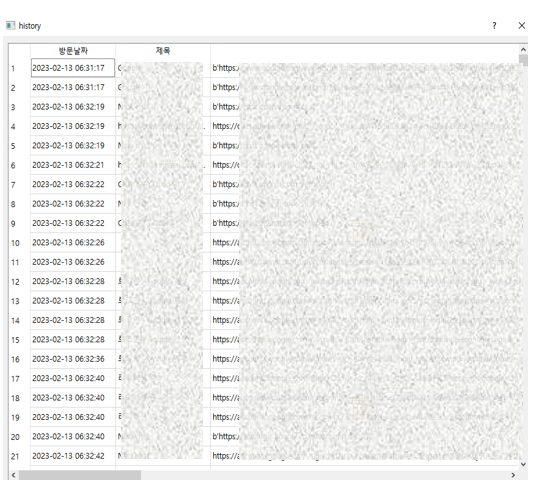Click date cell 06:32:19 in row 3

73,107
